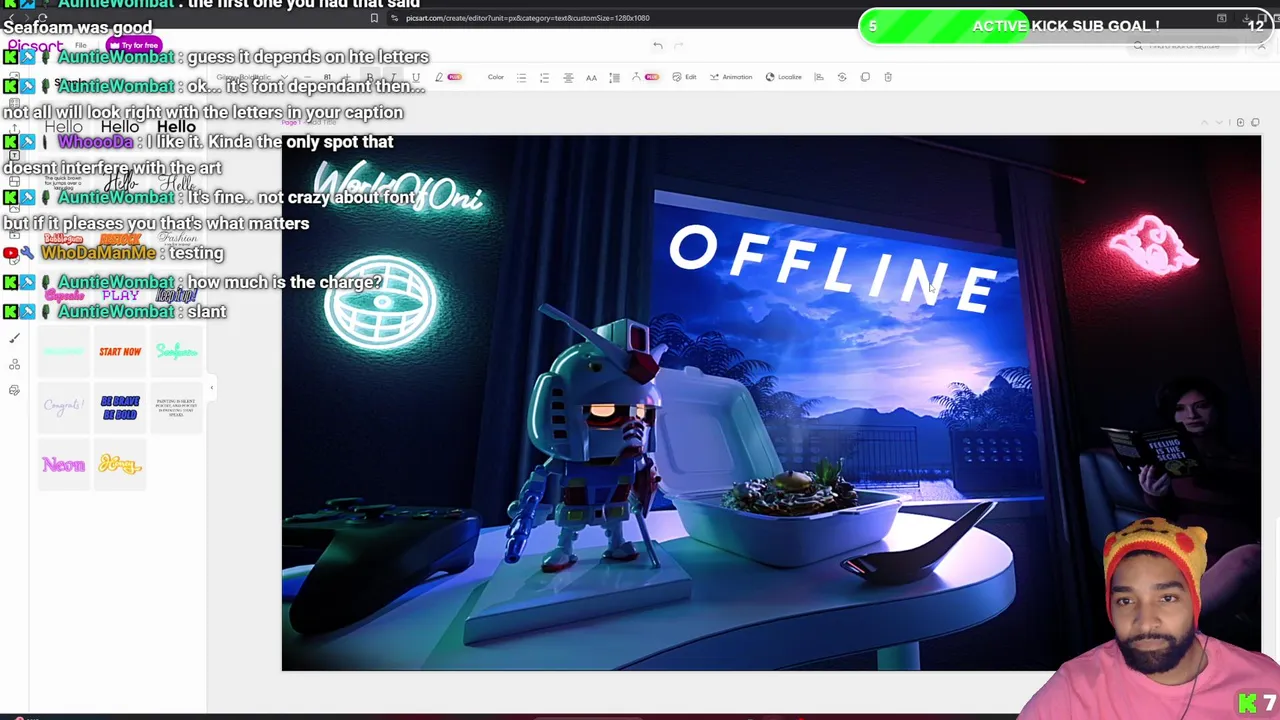Change text case with AA icon
1280x720 pixels.
[x=591, y=77]
